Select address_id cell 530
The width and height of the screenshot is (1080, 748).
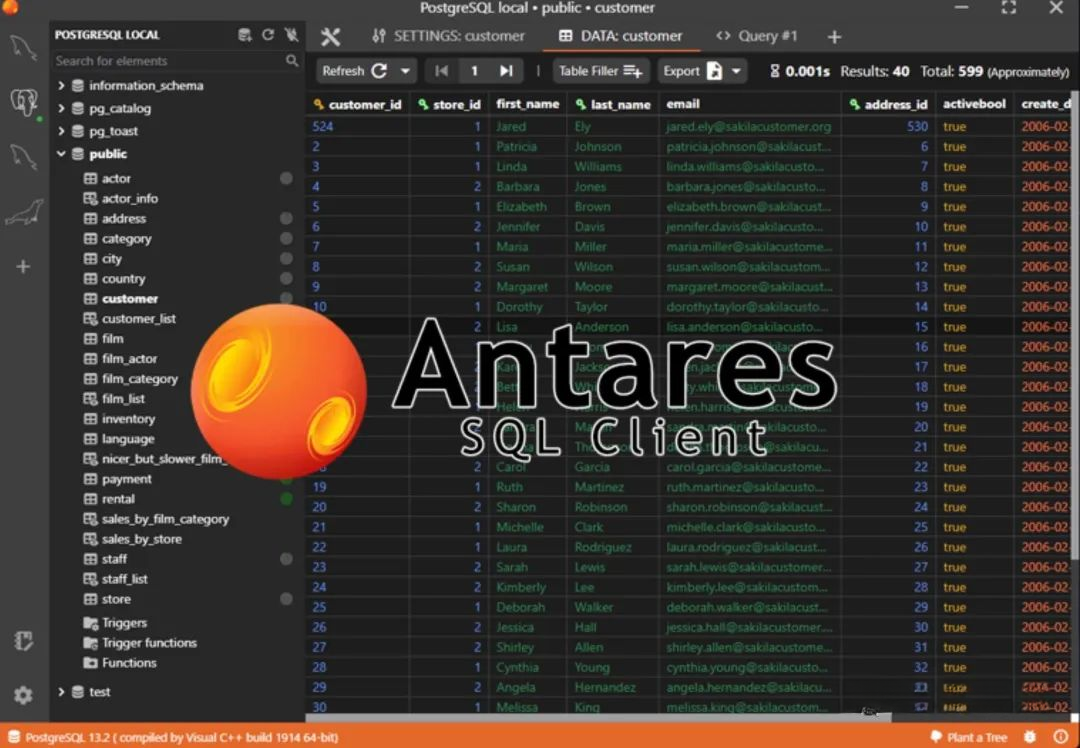(x=889, y=127)
